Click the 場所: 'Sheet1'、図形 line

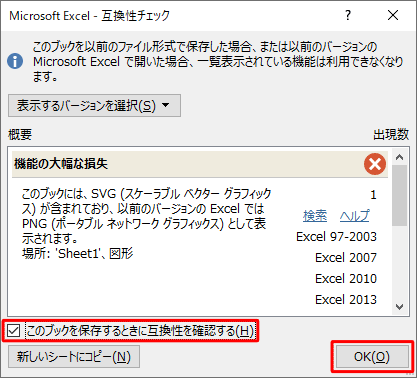coord(78,254)
